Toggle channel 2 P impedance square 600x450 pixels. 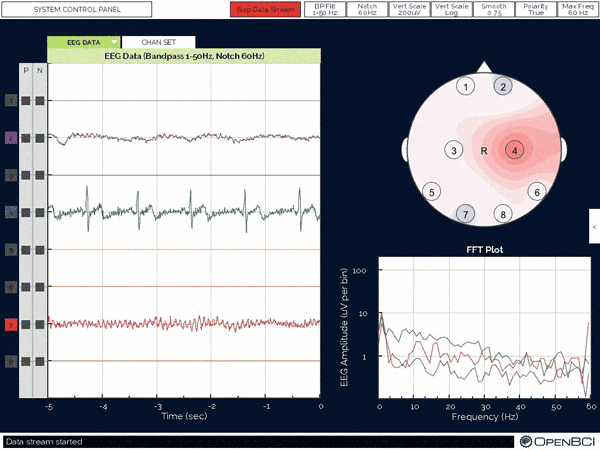coord(26,138)
